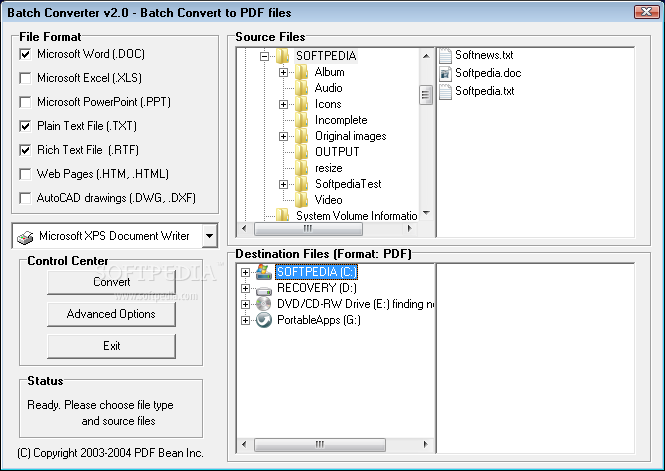The image size is (665, 471).
Task: Click source tree horizontal scrollbar thumb
Action: click(308, 229)
